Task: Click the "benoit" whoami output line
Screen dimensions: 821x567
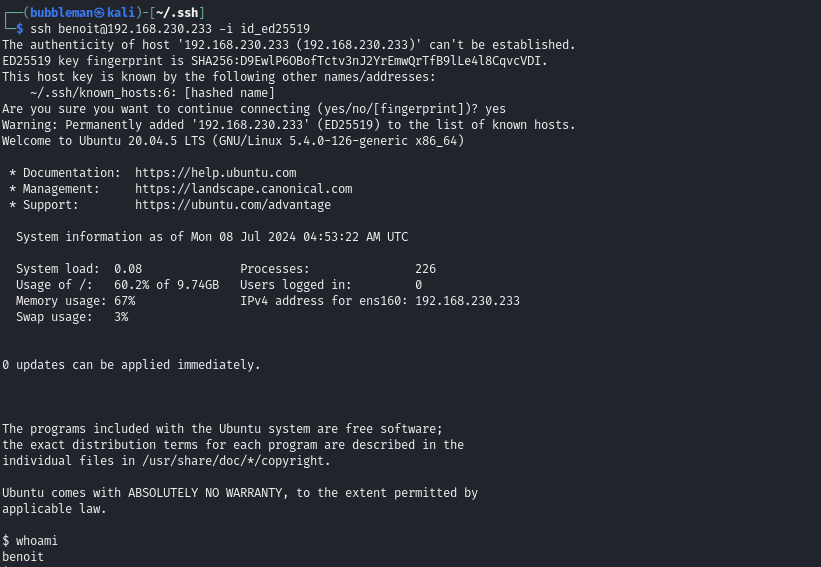Action: (23, 557)
